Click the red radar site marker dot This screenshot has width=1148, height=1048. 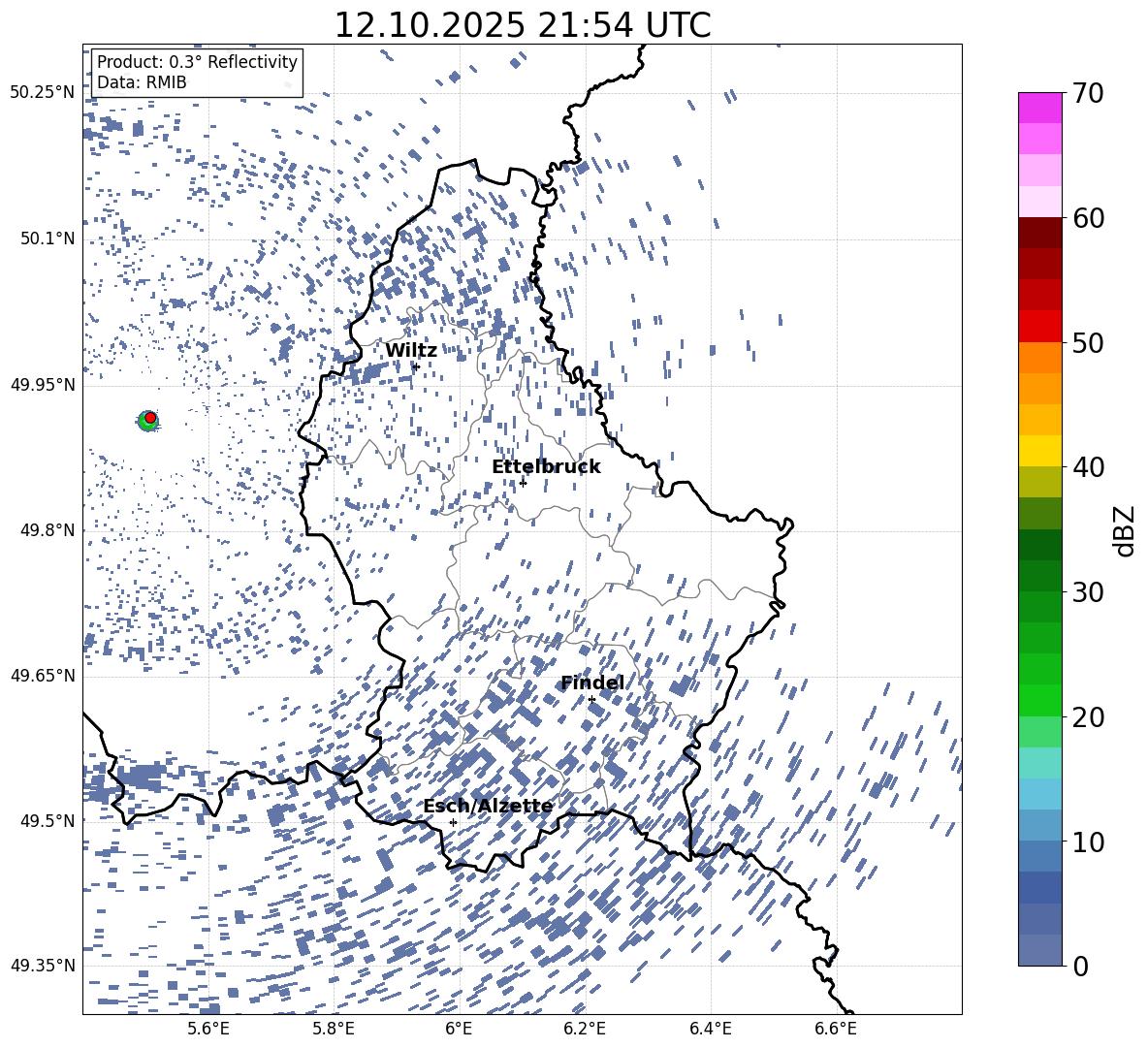150,417
